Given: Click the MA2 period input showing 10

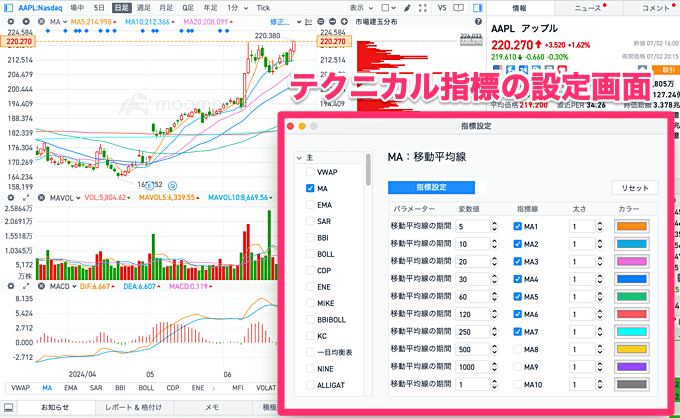Looking at the screenshot, I should point(473,244).
